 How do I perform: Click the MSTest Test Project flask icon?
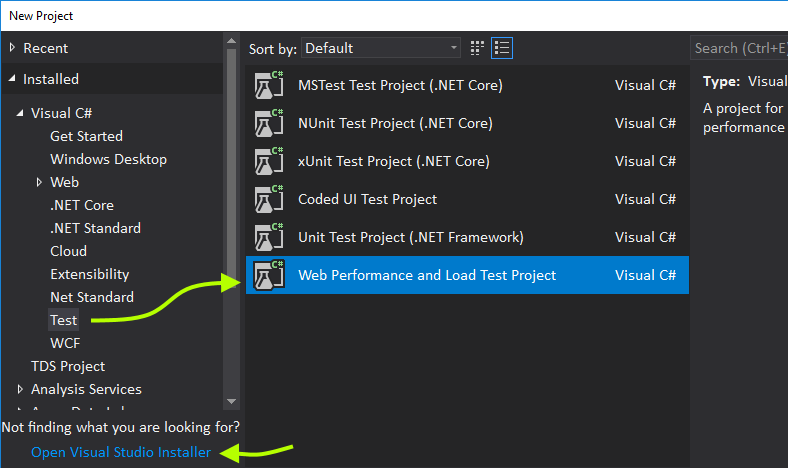pyautogui.click(x=269, y=85)
